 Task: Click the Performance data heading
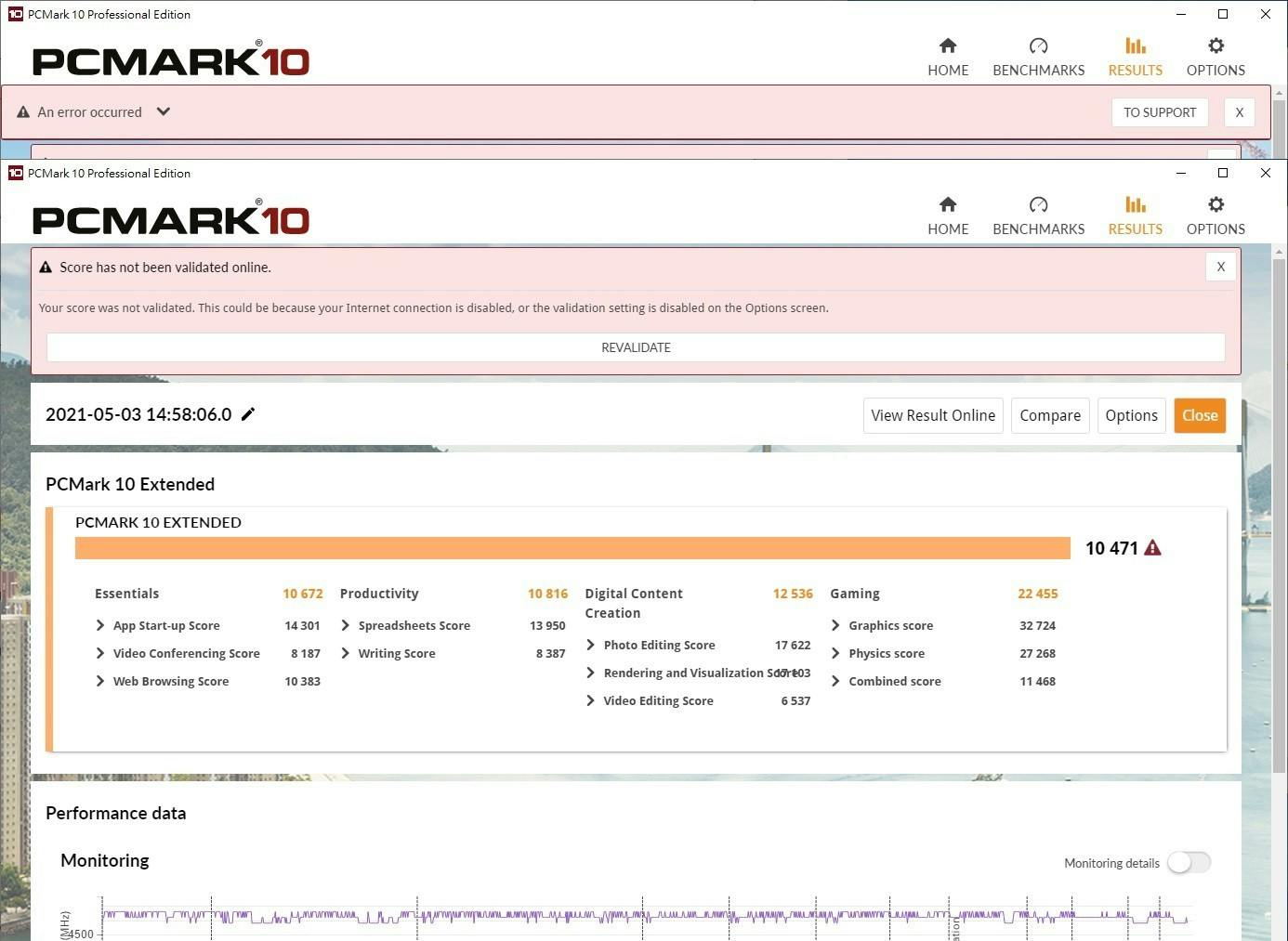click(116, 813)
